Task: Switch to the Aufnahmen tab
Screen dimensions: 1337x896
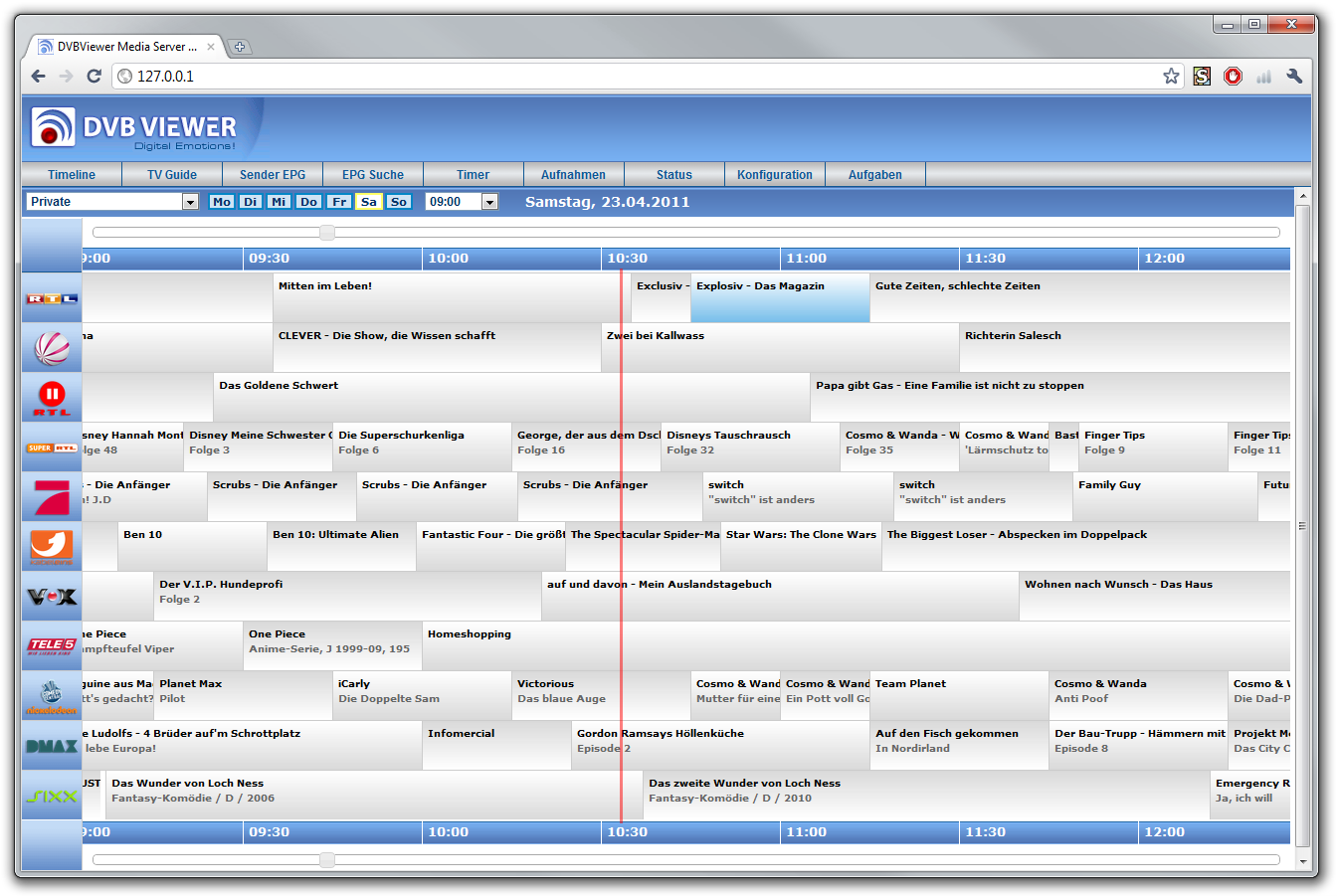Action: (x=573, y=175)
